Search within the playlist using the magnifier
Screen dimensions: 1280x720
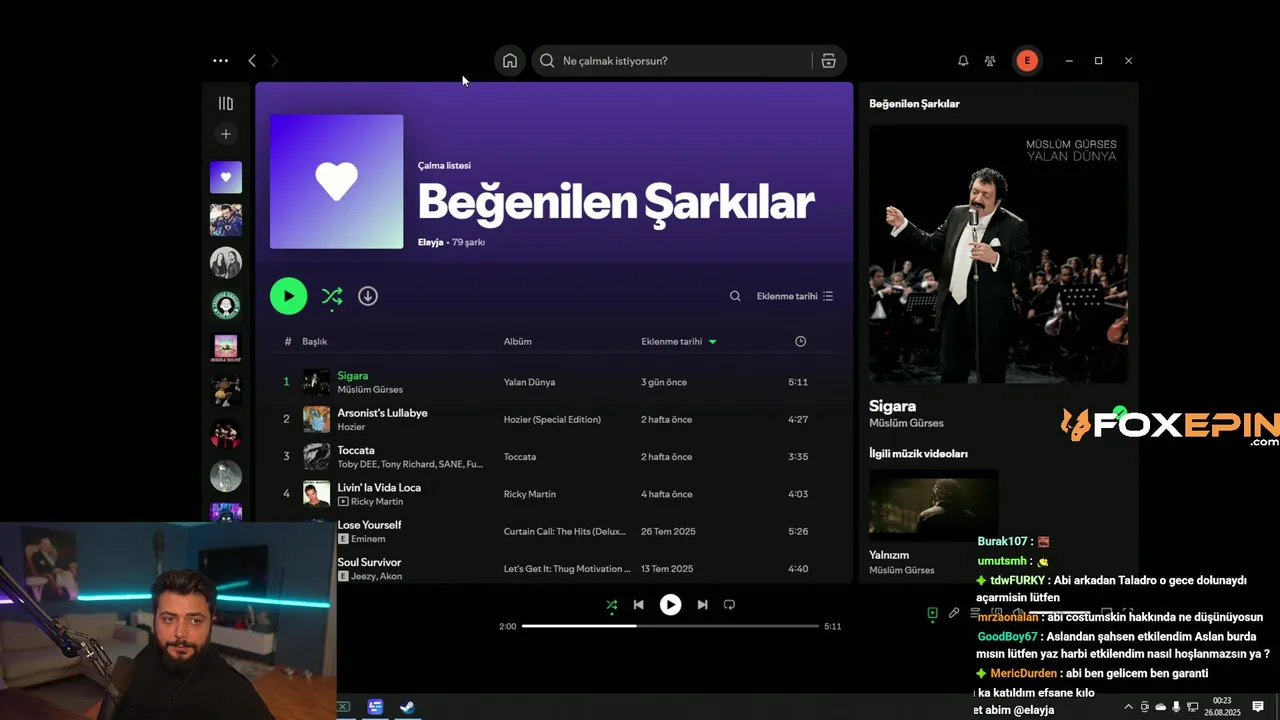pos(735,296)
